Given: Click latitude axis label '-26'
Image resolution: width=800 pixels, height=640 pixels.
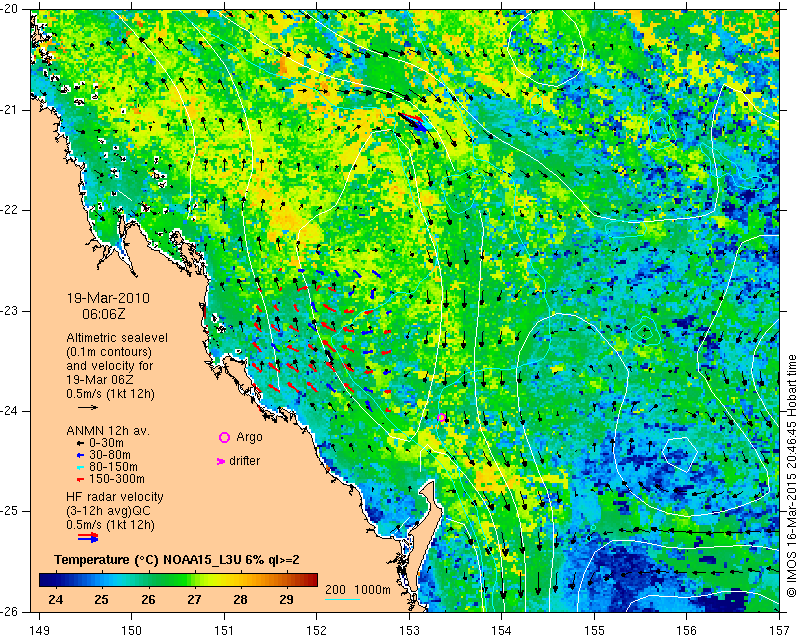Looking at the screenshot, I should pyautogui.click(x=10, y=611).
